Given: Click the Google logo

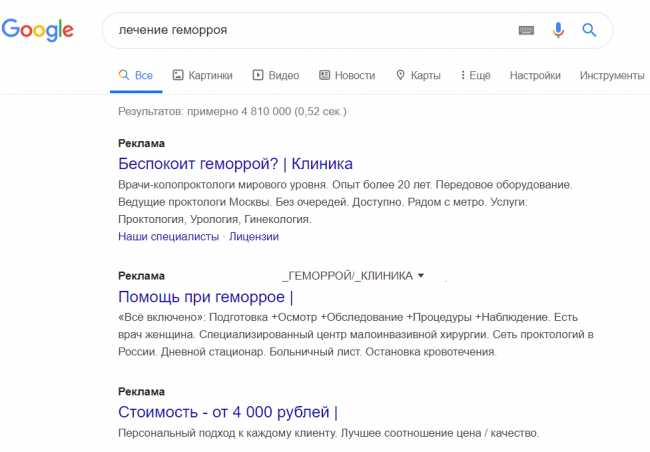Looking at the screenshot, I should tap(38, 30).
